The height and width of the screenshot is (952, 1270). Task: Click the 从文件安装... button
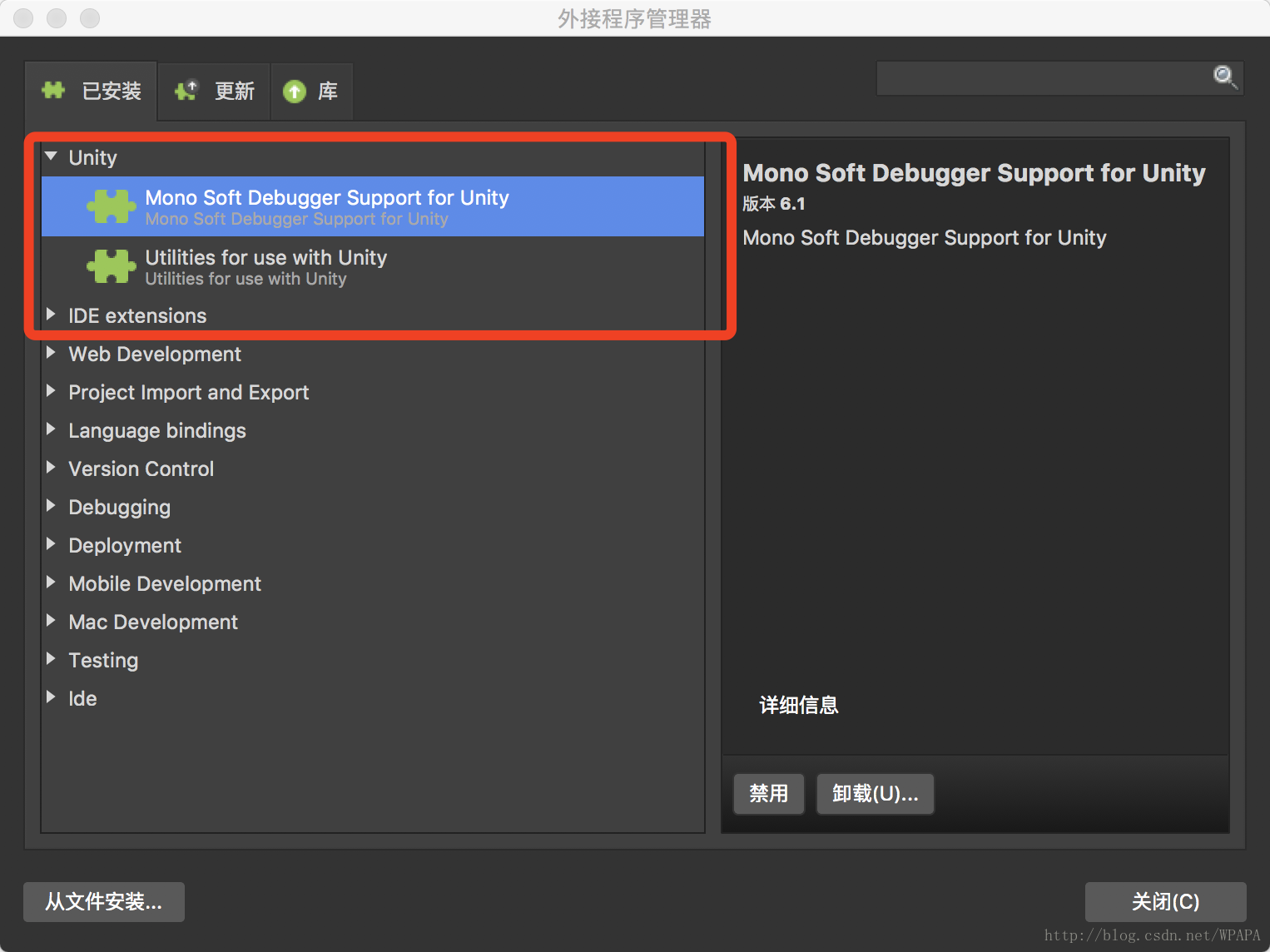104,902
